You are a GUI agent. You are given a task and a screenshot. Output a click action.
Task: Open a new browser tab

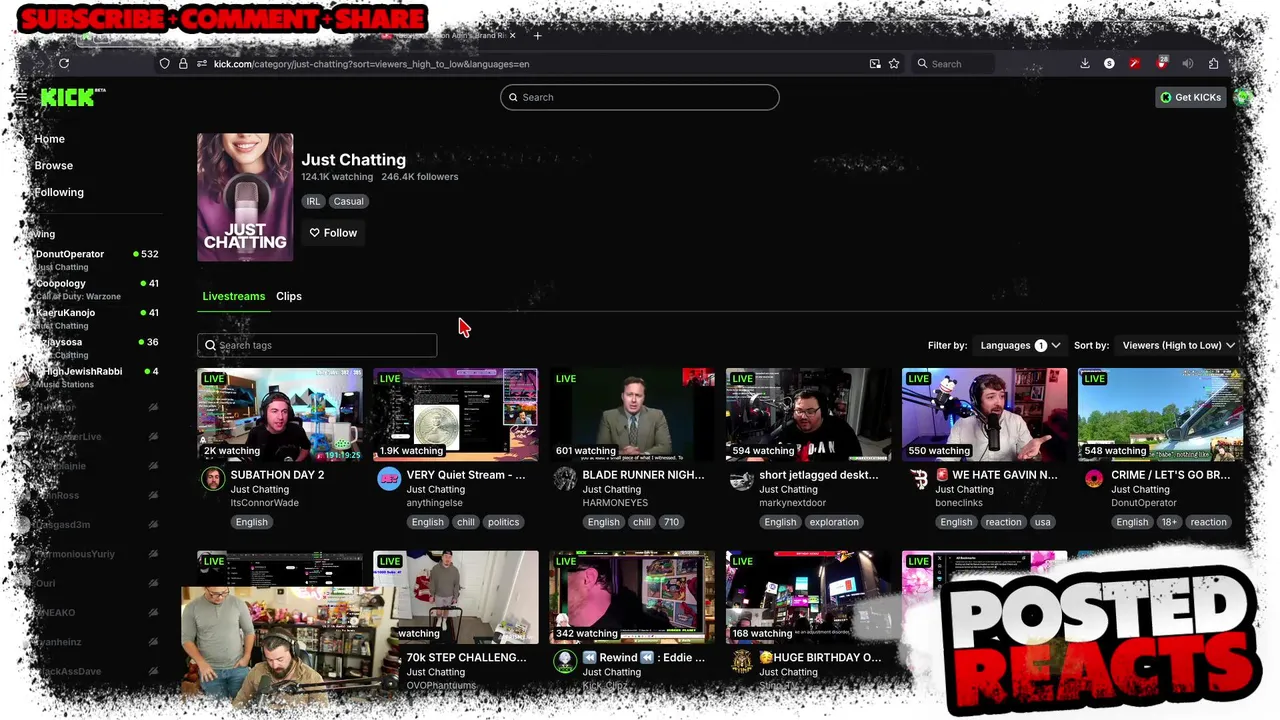click(x=538, y=36)
